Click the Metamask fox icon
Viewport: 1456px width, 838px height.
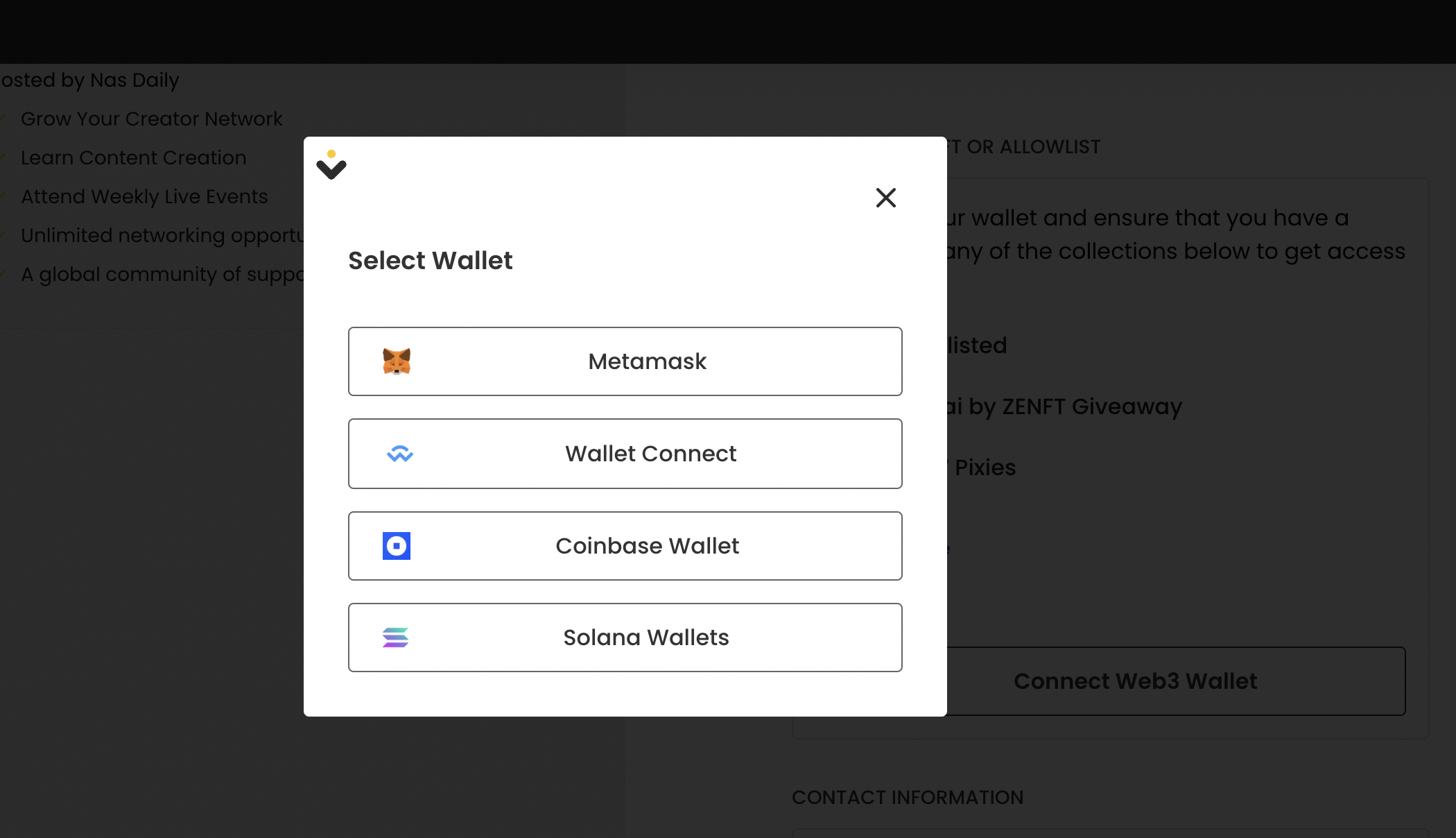tap(397, 361)
